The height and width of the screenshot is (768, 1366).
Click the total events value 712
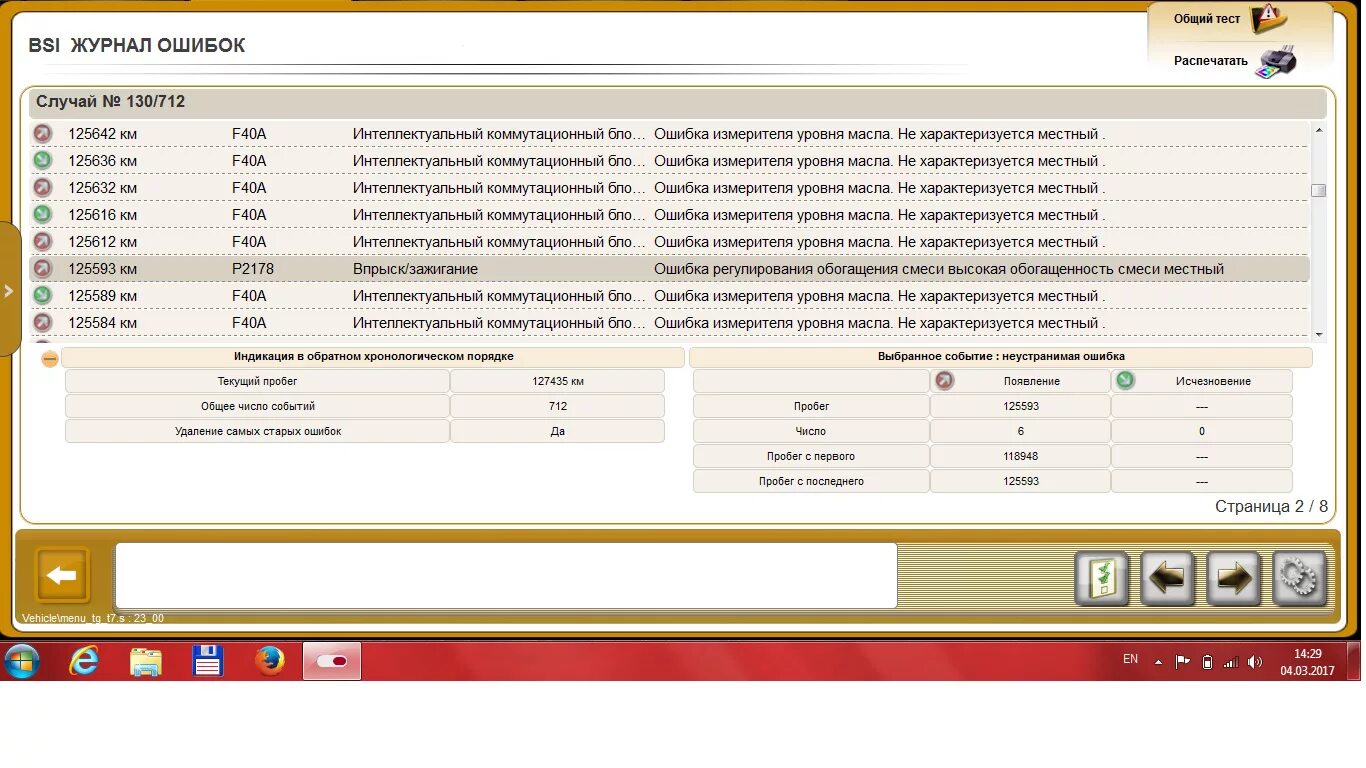(x=558, y=406)
